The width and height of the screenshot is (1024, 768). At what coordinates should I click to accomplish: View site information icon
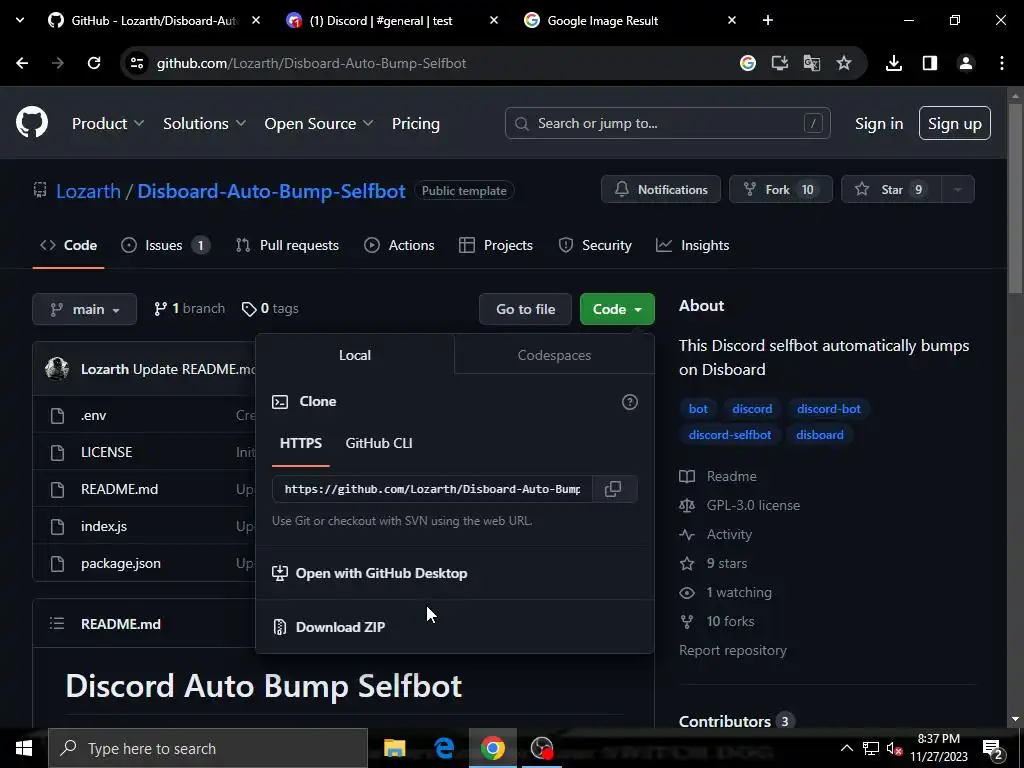136,63
